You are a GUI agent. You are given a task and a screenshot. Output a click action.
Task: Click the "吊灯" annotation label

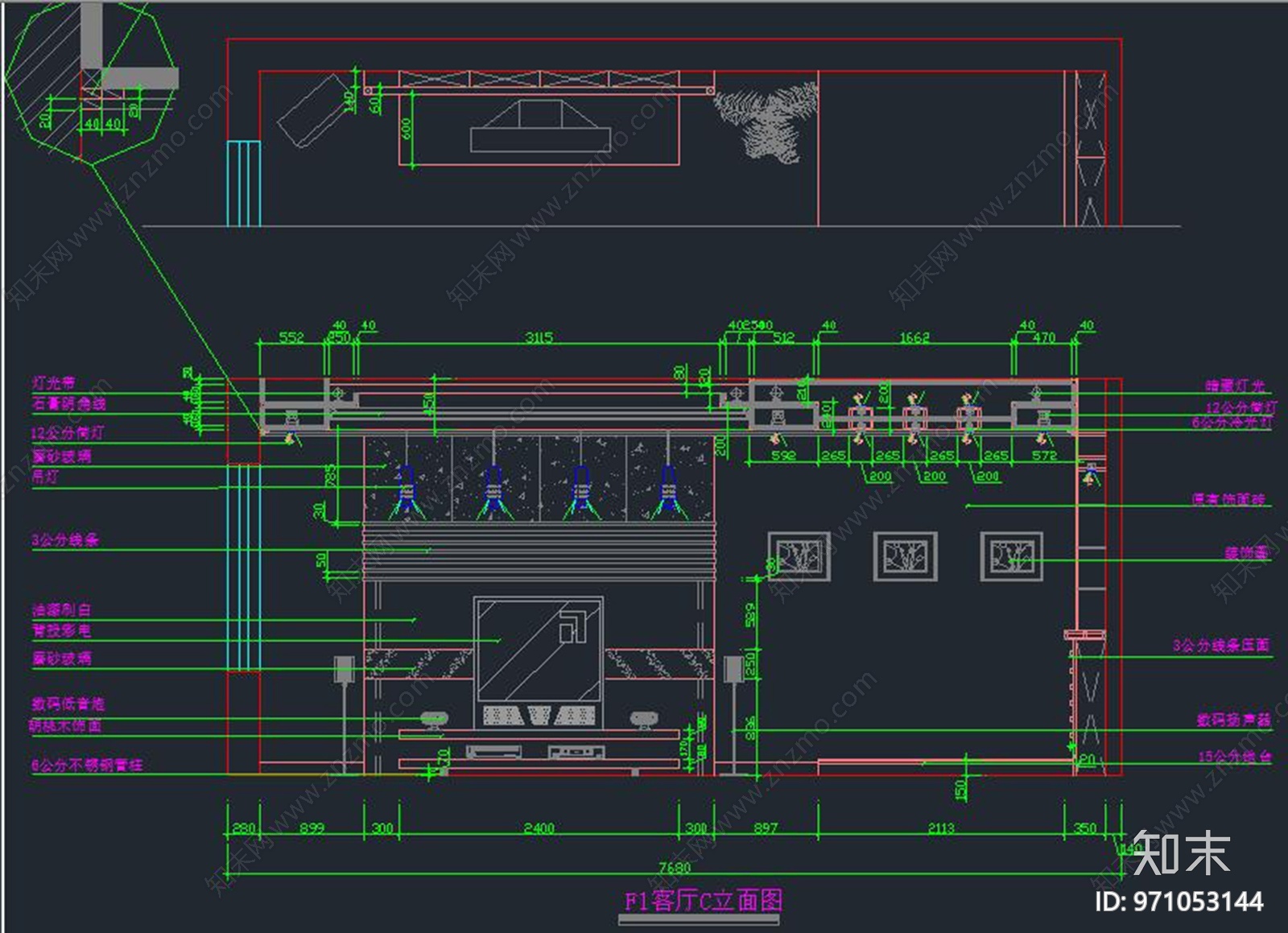click(x=46, y=477)
